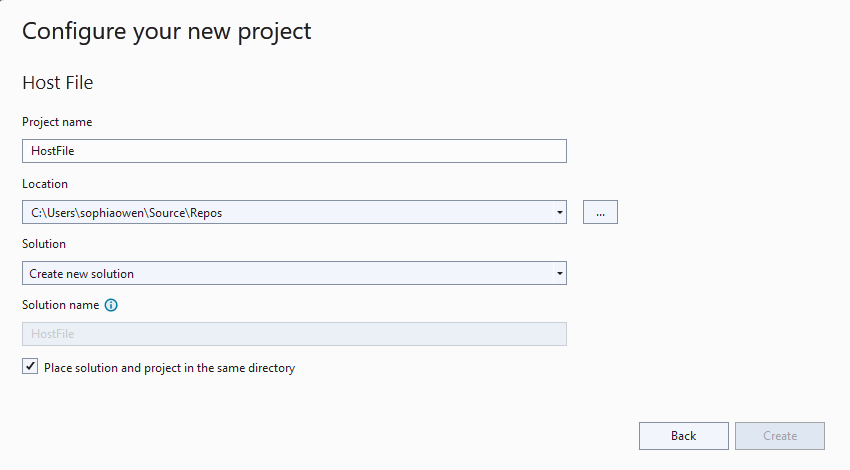Click the 'Solution name' label text
Screen dimensions: 850x470
[x=60, y=305]
